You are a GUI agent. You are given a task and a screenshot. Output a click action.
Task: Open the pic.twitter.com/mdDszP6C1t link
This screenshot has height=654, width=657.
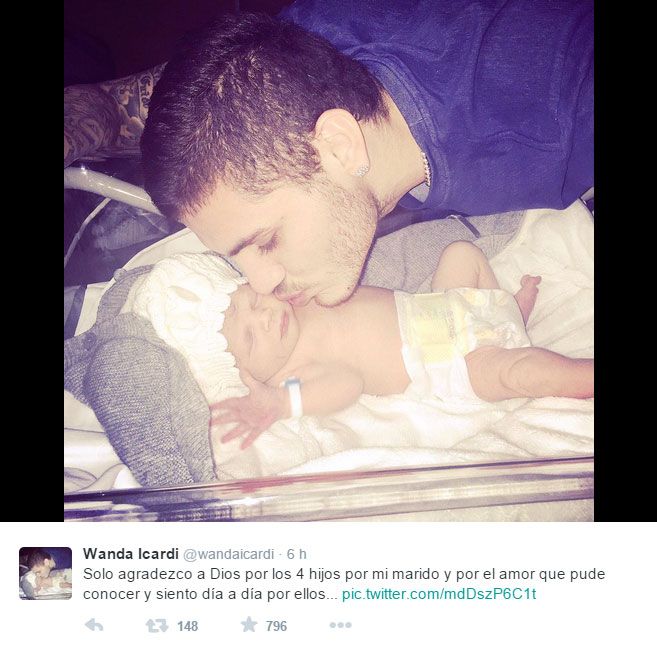click(x=439, y=594)
